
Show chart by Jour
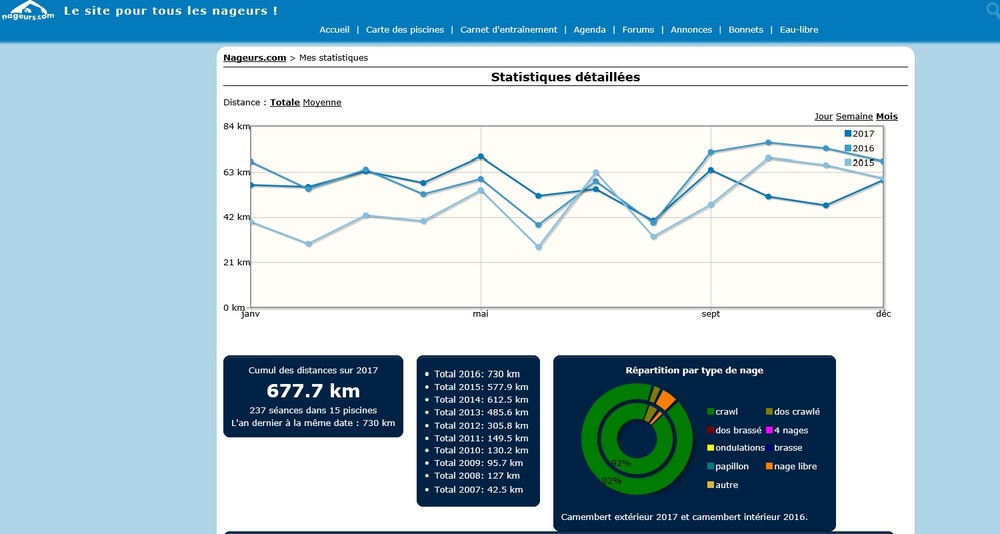[x=823, y=117]
